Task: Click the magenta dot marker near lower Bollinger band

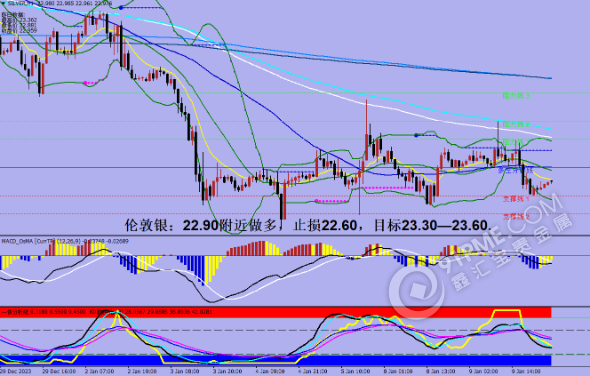Action: point(86,82)
